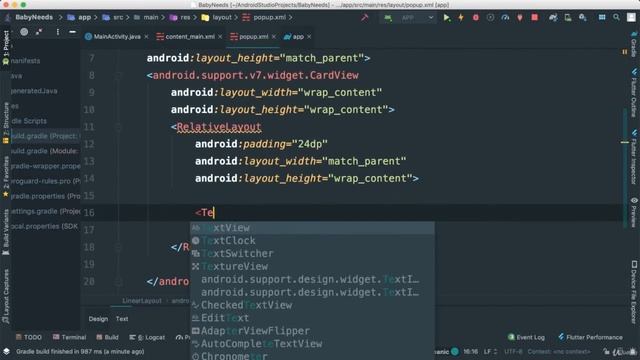Open the AVD Manager device icon
640x360 pixels.
[568, 18]
